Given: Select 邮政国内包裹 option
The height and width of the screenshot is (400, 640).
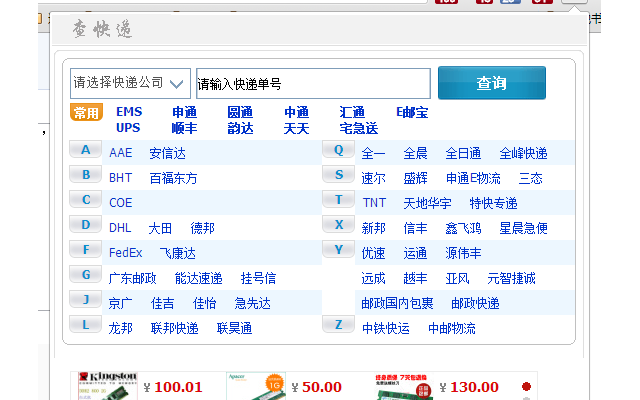Looking at the screenshot, I should point(397,303).
